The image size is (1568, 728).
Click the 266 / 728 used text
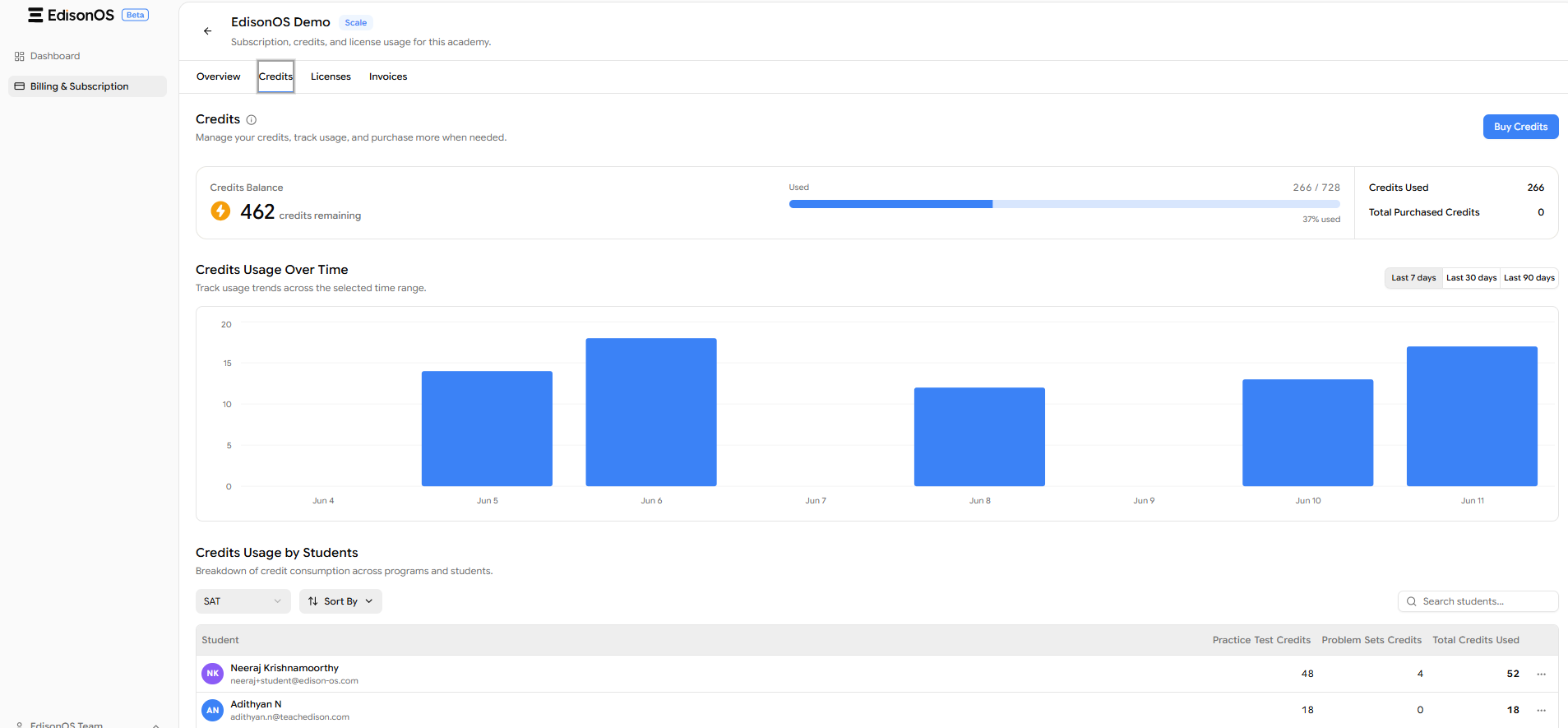coord(1316,188)
